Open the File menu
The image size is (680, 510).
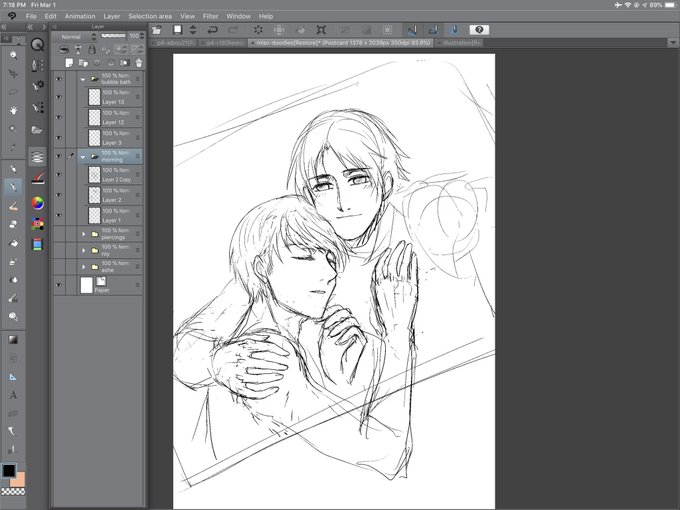[31, 16]
